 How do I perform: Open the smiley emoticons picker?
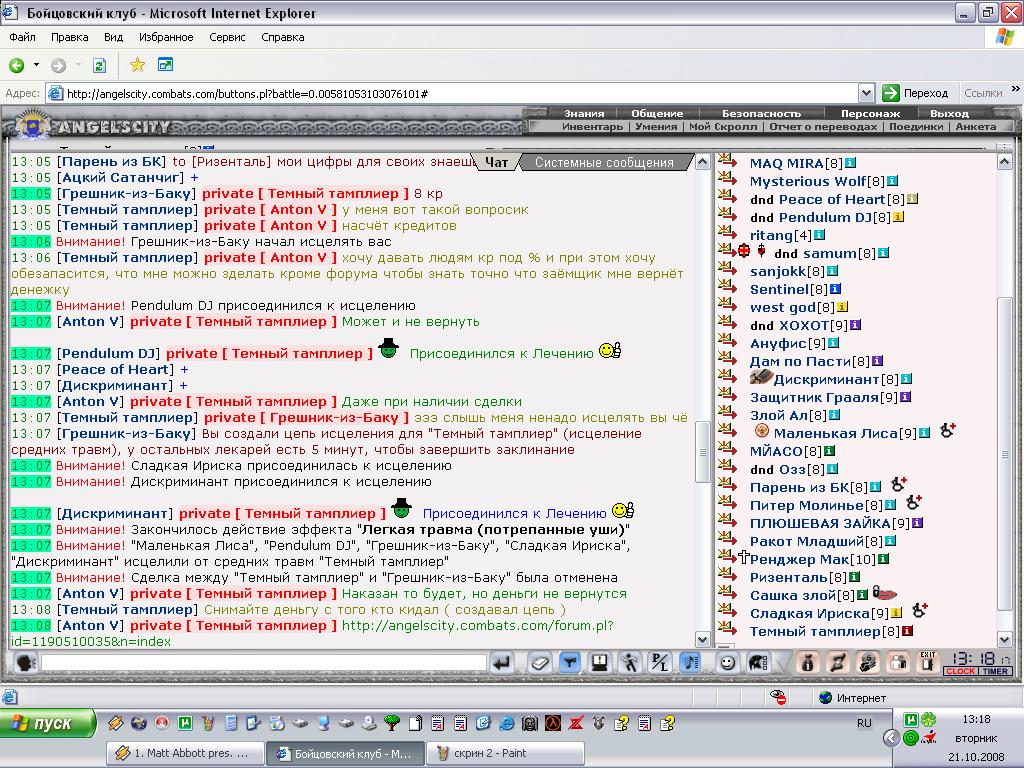(726, 663)
